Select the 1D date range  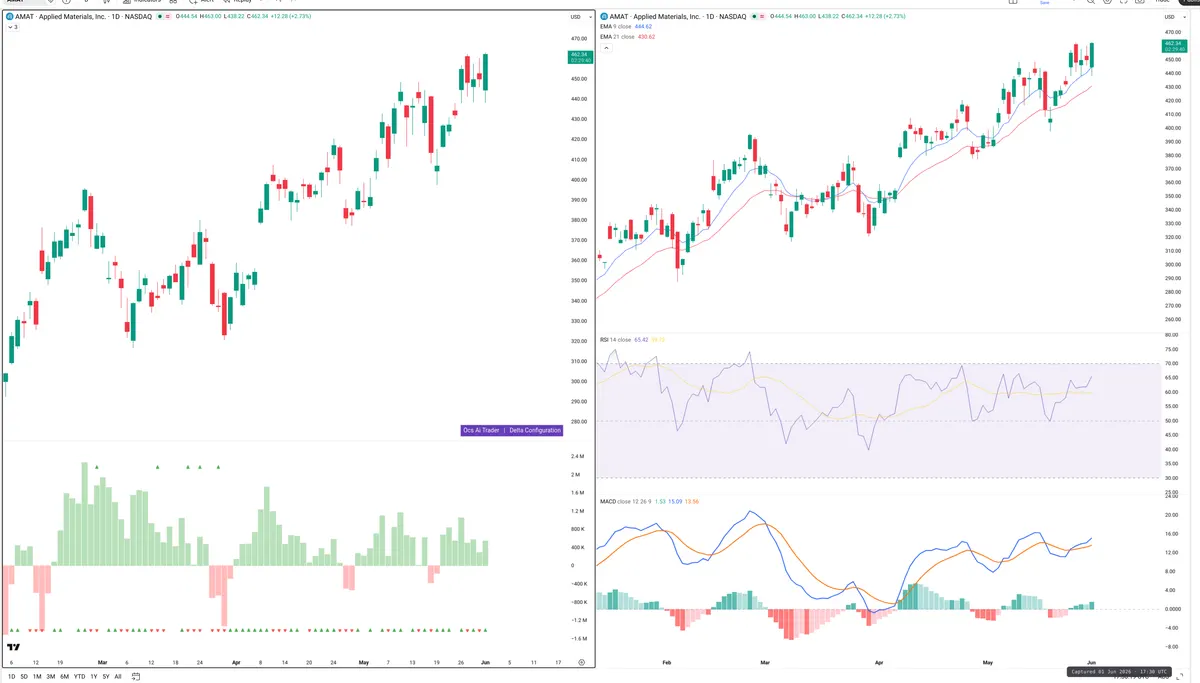(x=11, y=676)
